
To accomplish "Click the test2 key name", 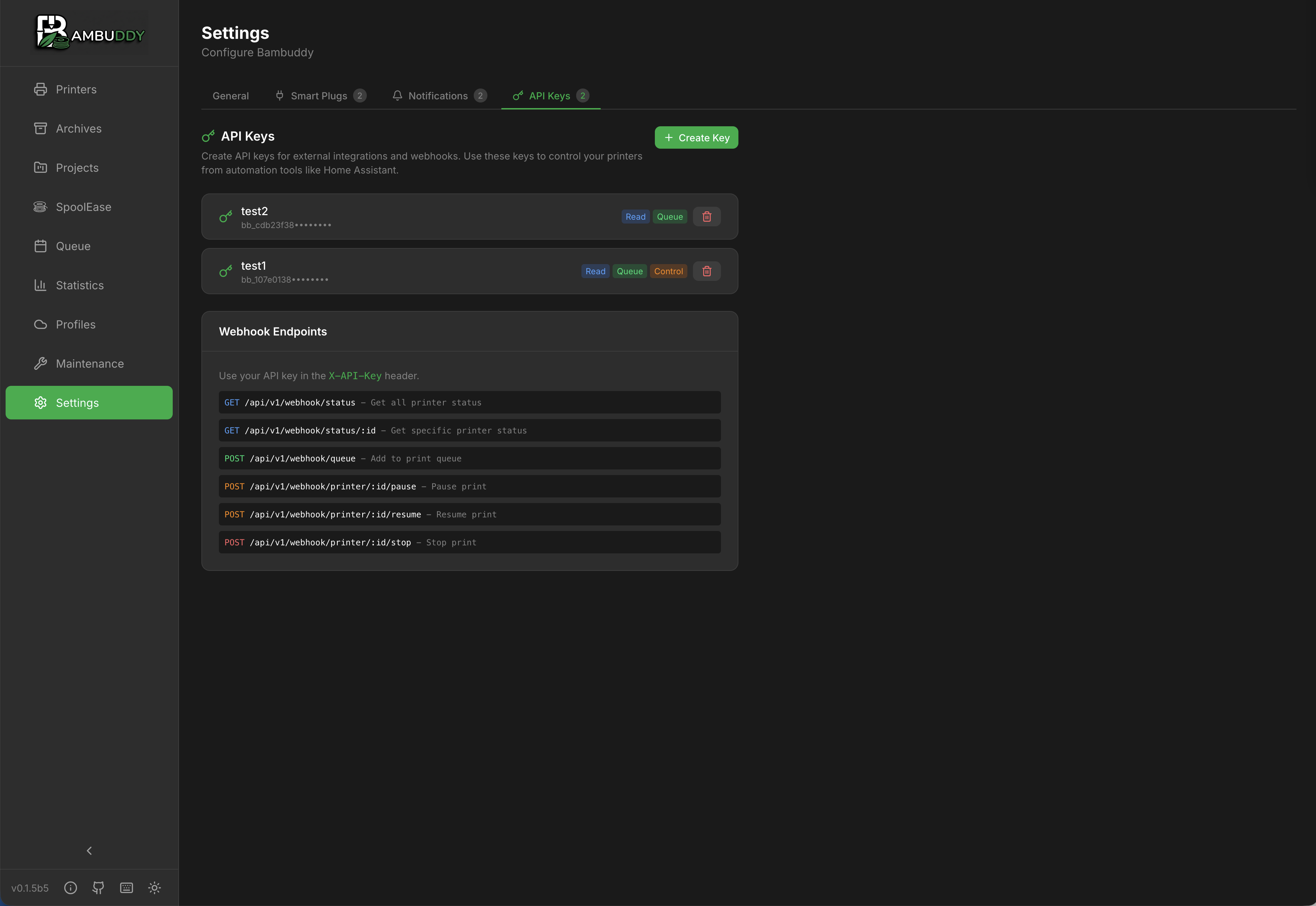I will pos(254,211).
